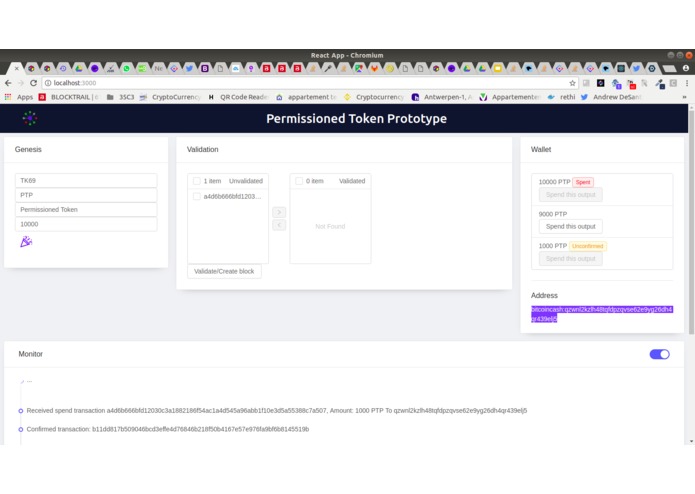Switch to the WhatsApp tab
The image size is (695, 494).
(126, 68)
